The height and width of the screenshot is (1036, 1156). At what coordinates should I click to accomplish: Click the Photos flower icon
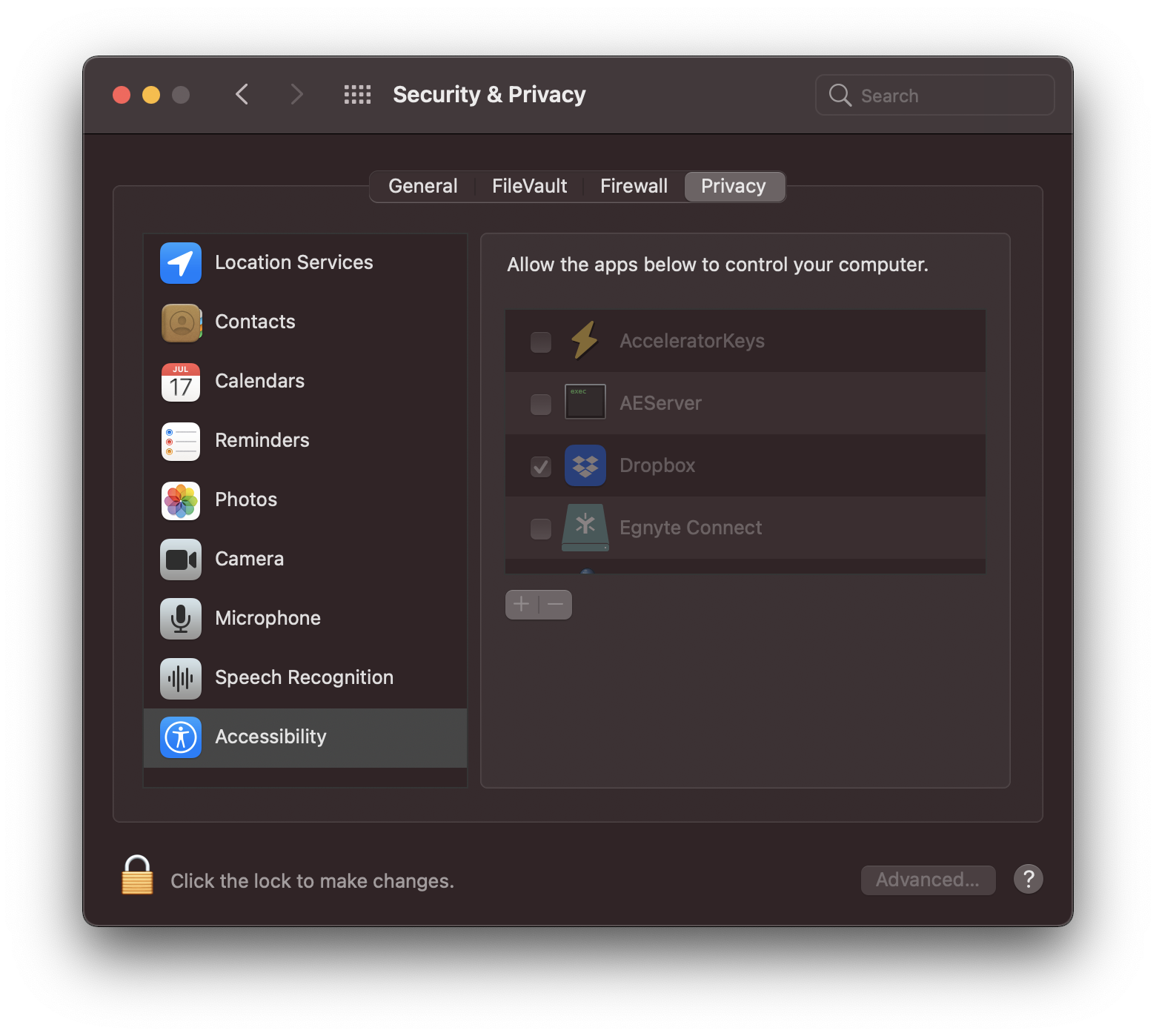click(x=181, y=500)
